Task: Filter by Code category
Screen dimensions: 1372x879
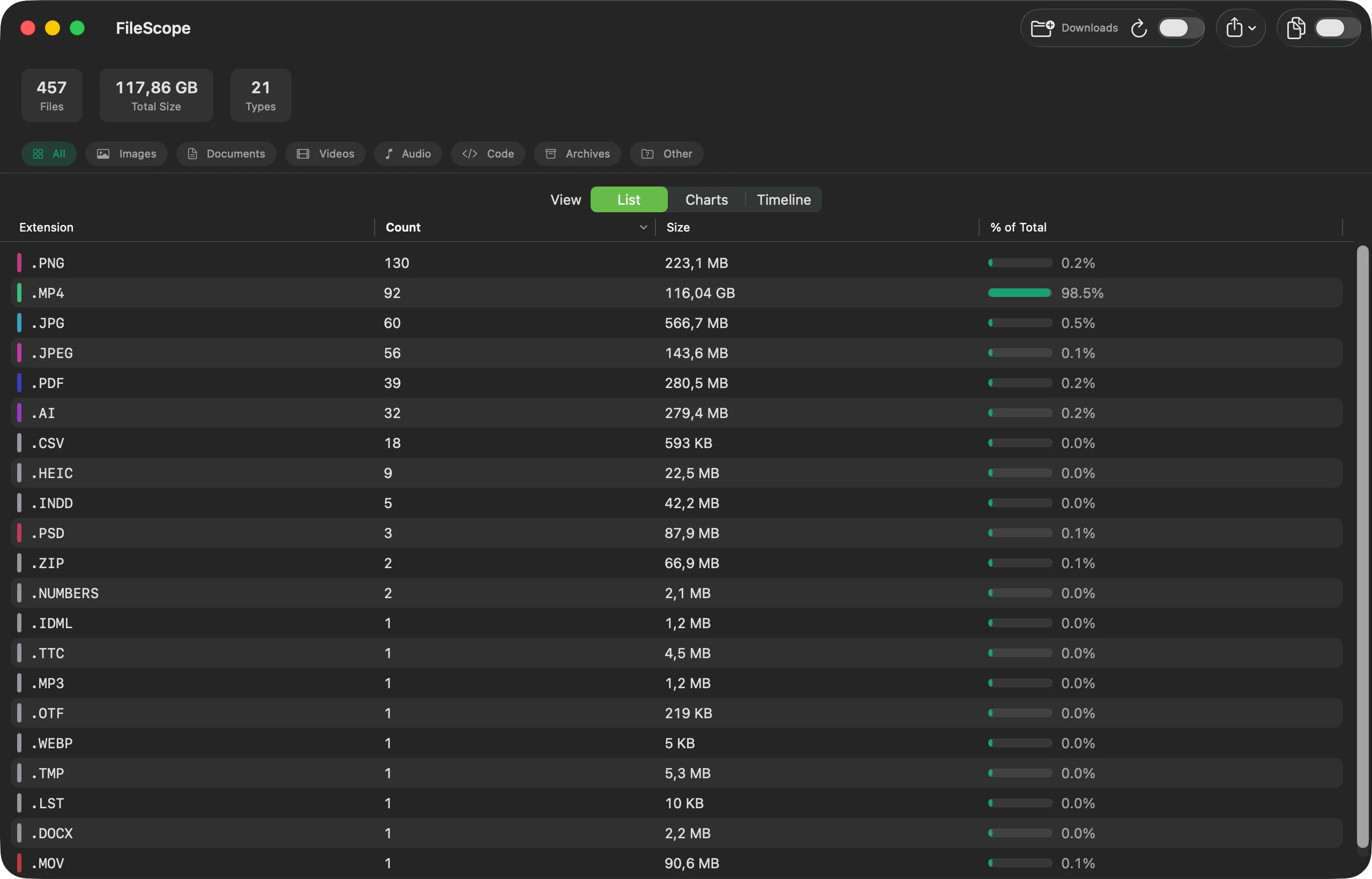Action: (488, 153)
